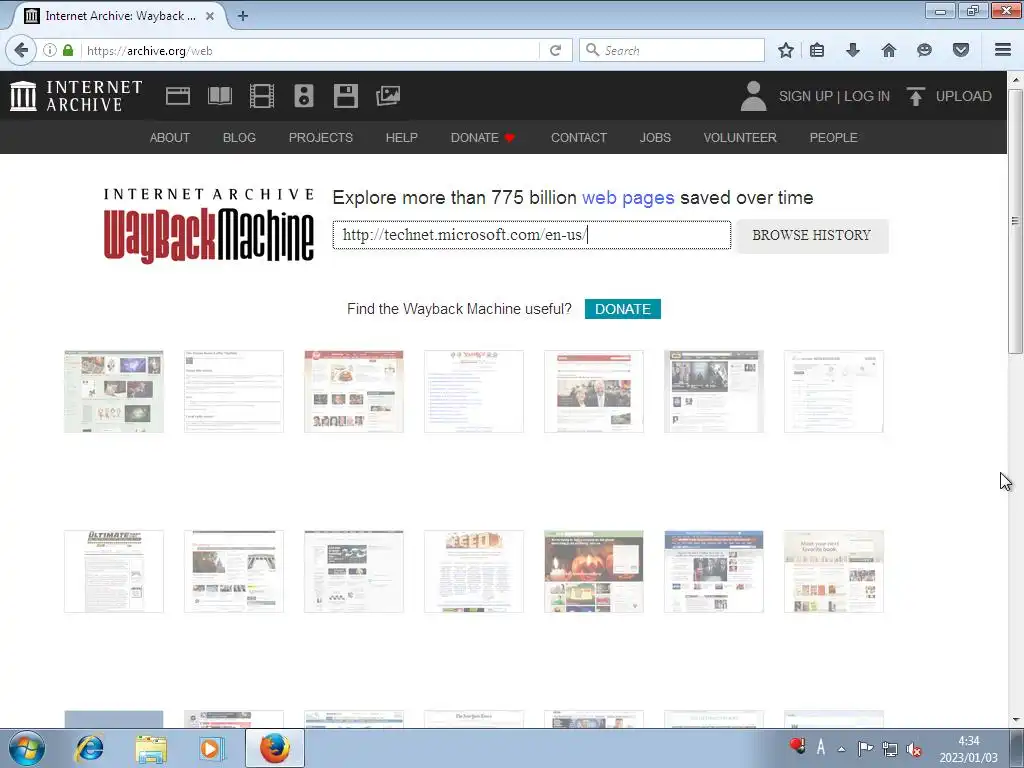Image resolution: width=1024 pixels, height=768 pixels.
Task: Open the JOBS menu item
Action: click(655, 138)
